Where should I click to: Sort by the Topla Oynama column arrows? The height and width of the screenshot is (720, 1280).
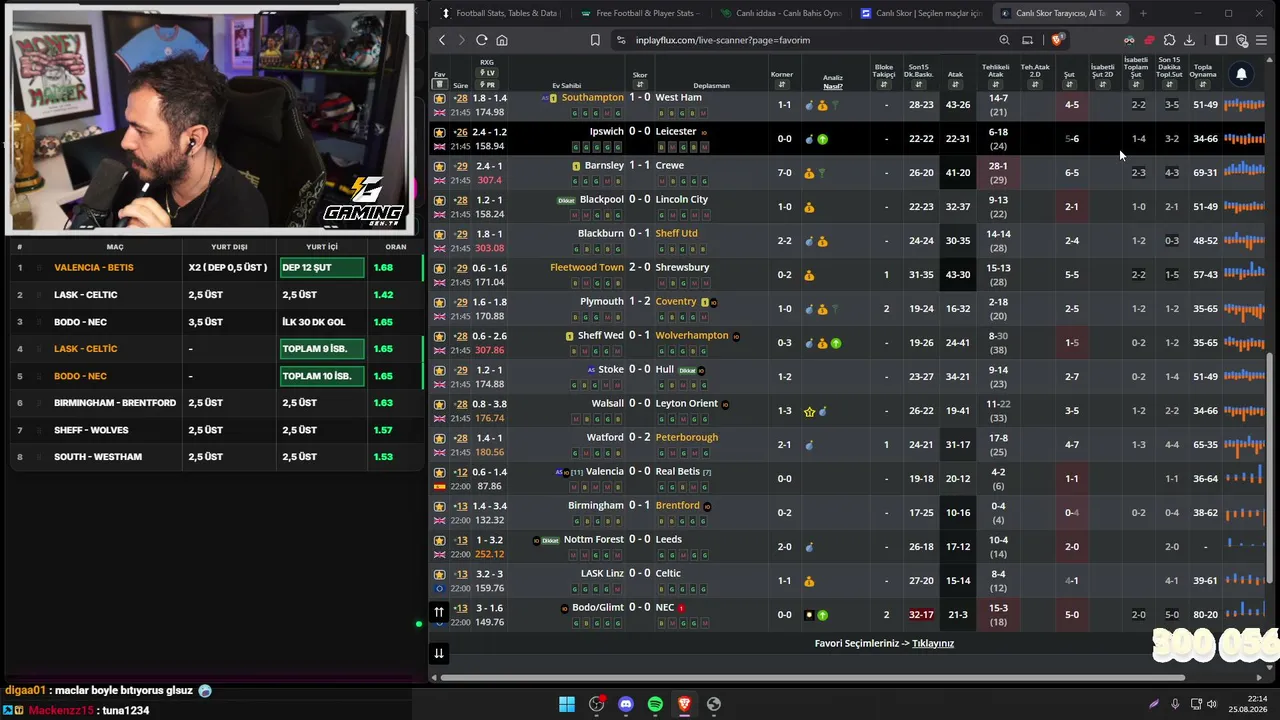click(x=1203, y=85)
